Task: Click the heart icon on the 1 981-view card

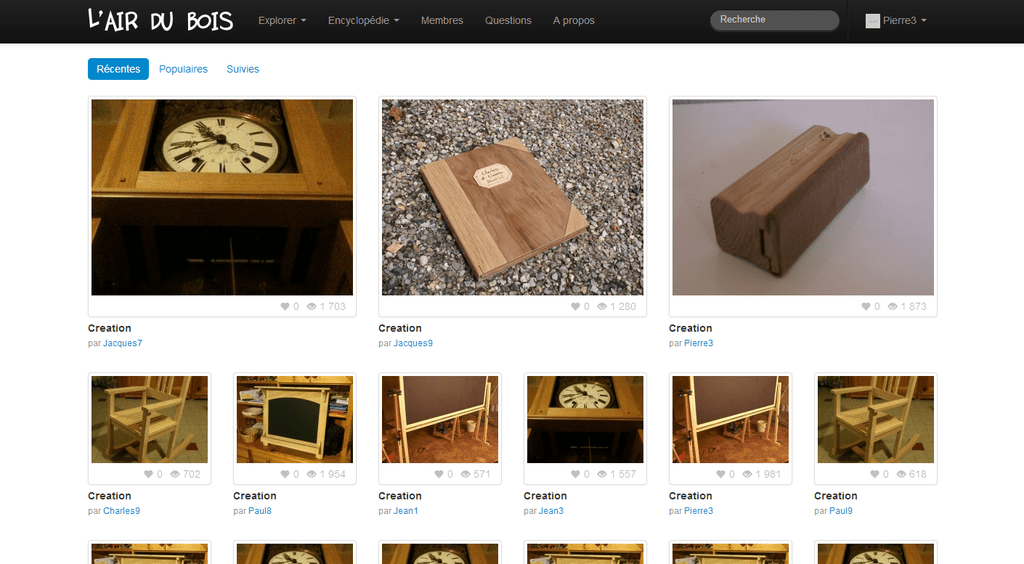Action: pos(720,474)
